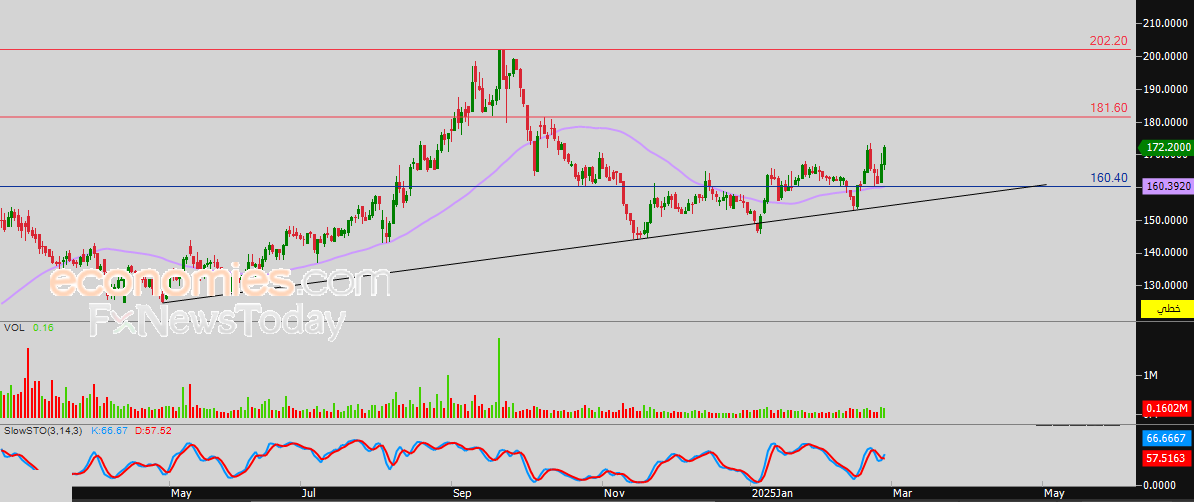Select the 181.60 resistance level label
The width and height of the screenshot is (1194, 502).
1108,107
